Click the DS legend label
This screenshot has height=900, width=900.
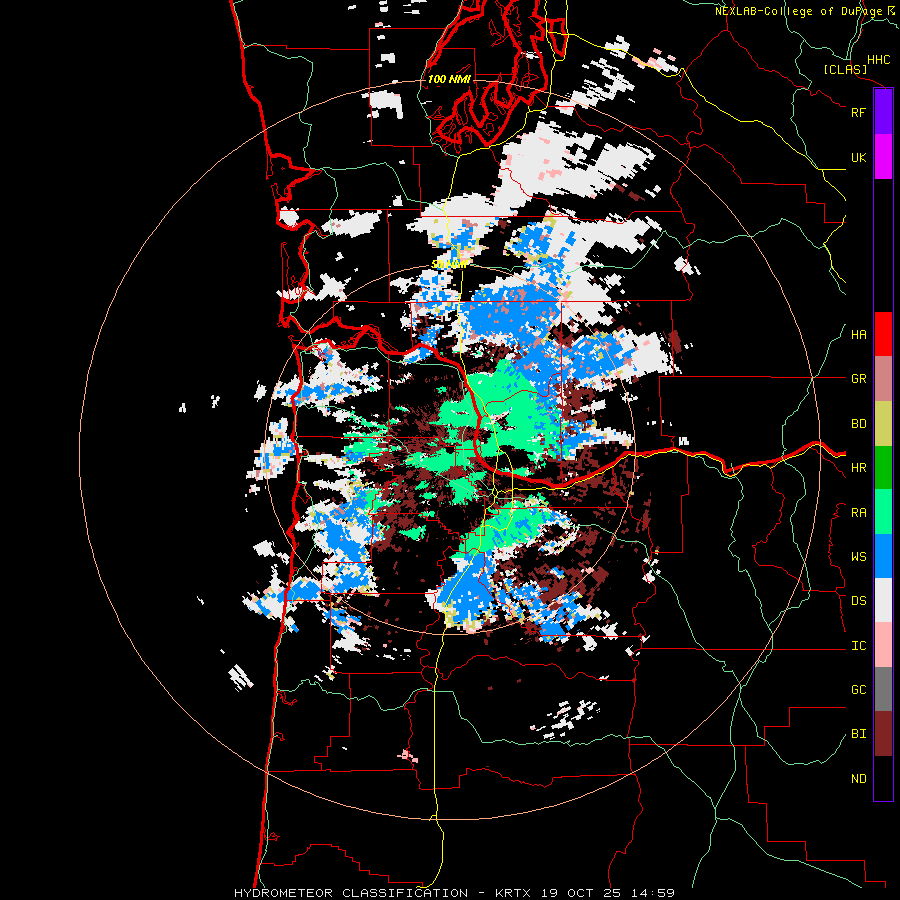click(858, 601)
